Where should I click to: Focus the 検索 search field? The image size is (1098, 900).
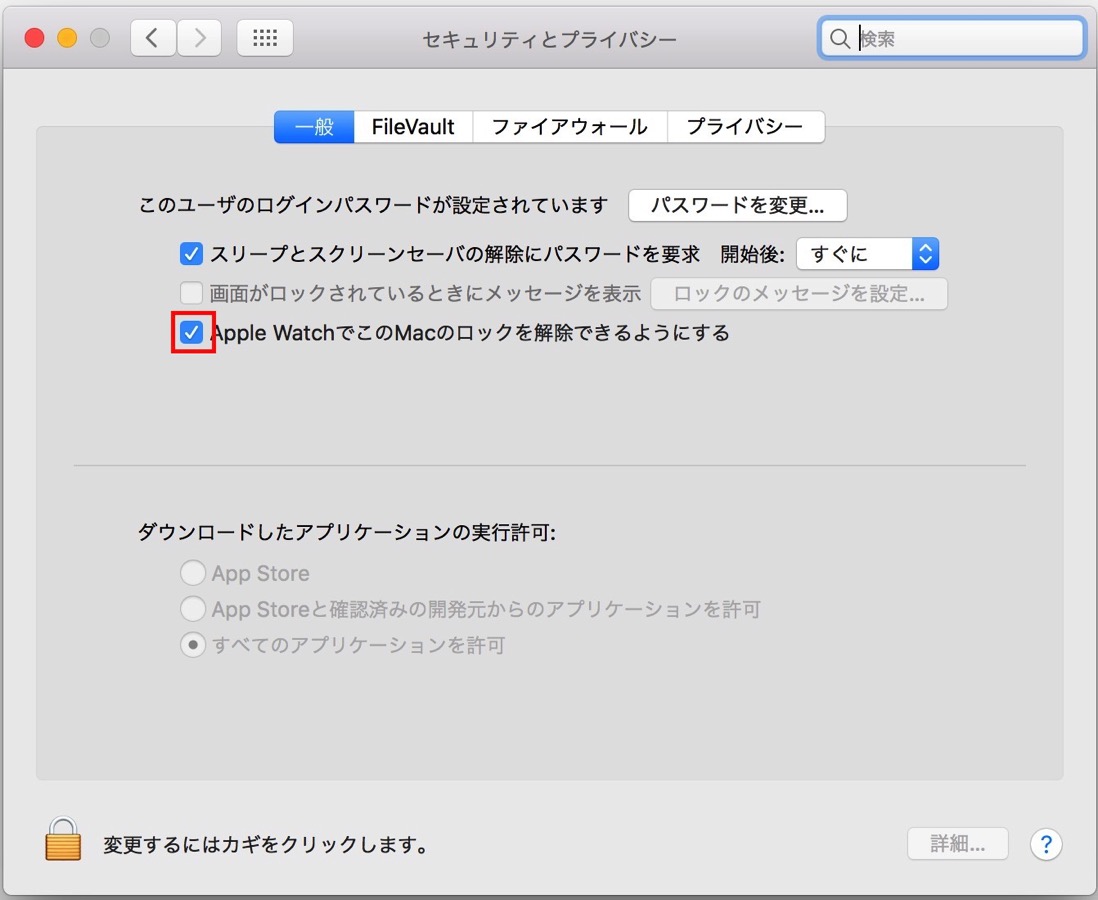(x=952, y=39)
